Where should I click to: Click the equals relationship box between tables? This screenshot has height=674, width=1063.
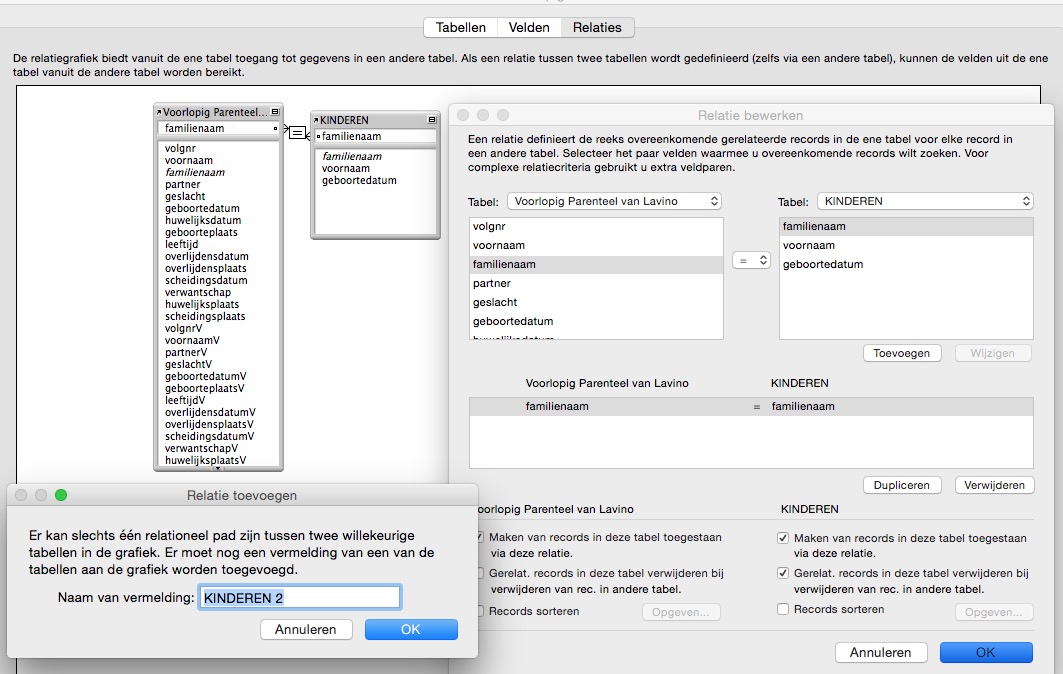297,132
